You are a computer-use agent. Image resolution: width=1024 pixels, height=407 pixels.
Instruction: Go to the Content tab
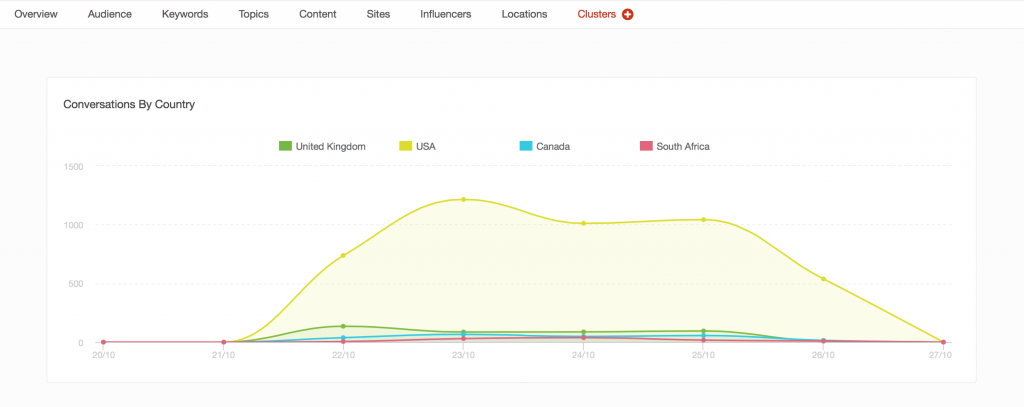point(318,15)
